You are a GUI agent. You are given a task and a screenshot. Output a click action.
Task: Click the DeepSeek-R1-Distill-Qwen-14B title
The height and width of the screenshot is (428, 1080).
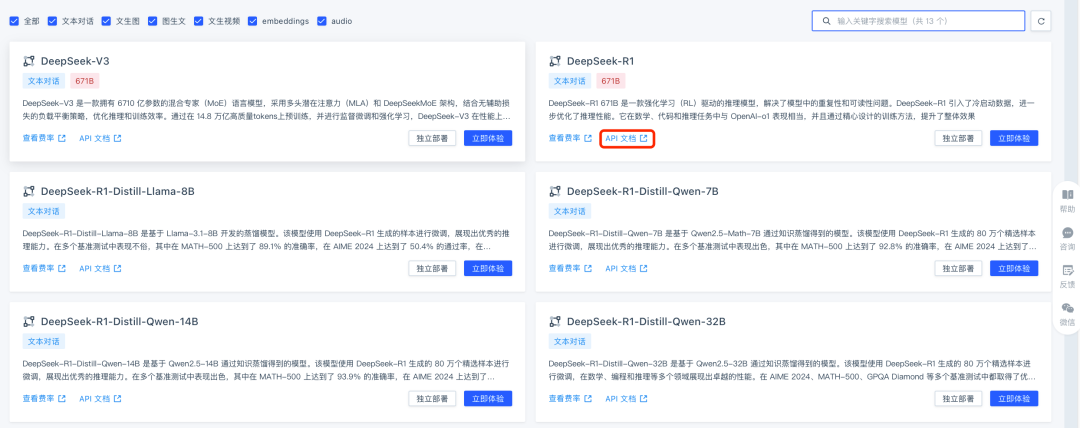pos(120,321)
